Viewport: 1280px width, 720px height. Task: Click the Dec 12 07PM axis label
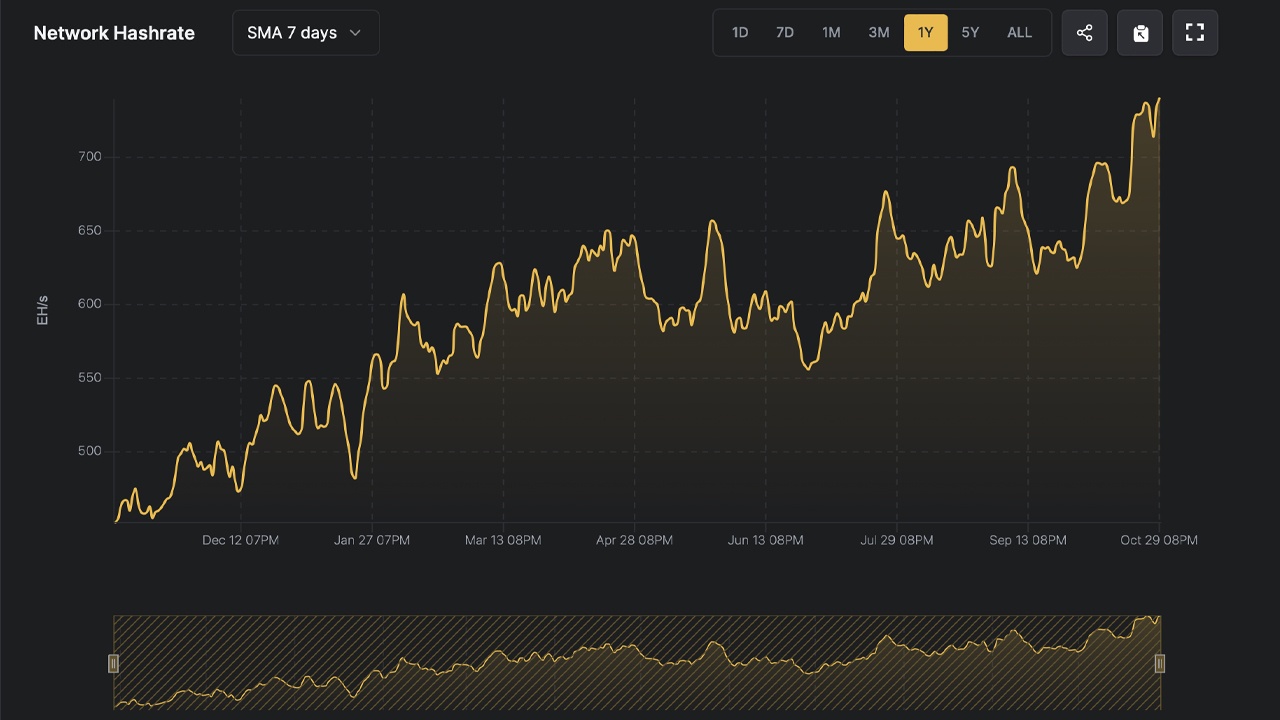(240, 539)
